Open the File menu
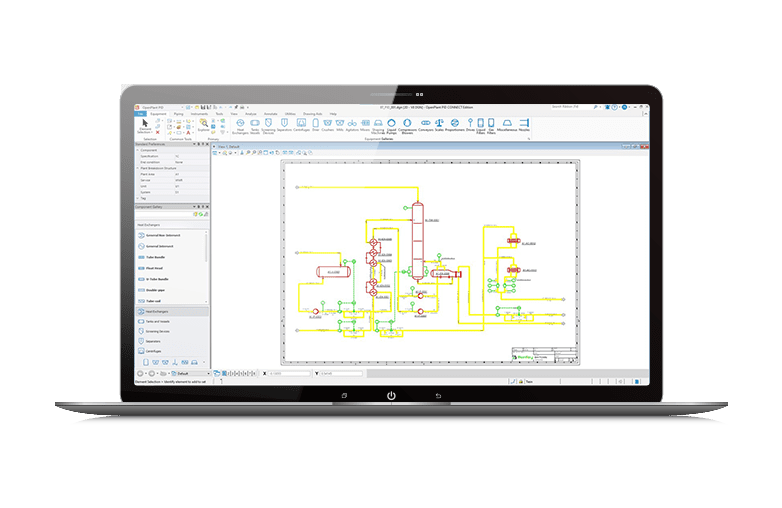 (140, 114)
